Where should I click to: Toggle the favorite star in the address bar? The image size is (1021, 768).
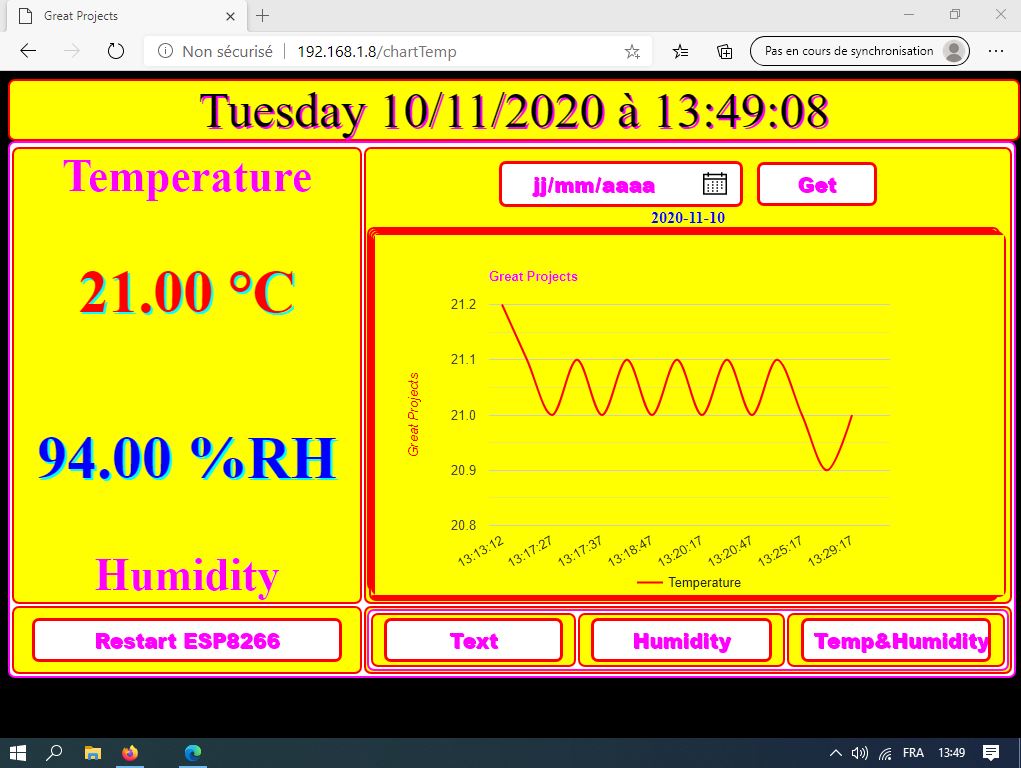click(x=630, y=51)
